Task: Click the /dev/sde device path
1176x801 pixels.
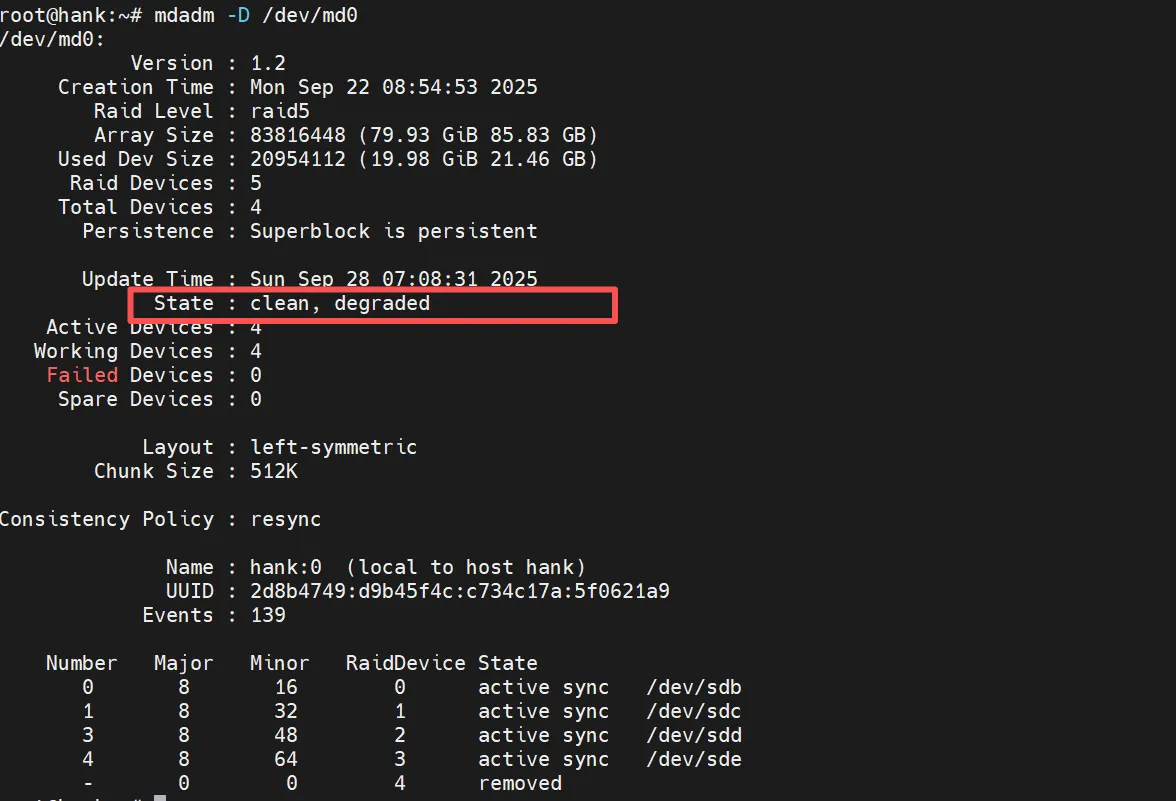Action: click(693, 759)
